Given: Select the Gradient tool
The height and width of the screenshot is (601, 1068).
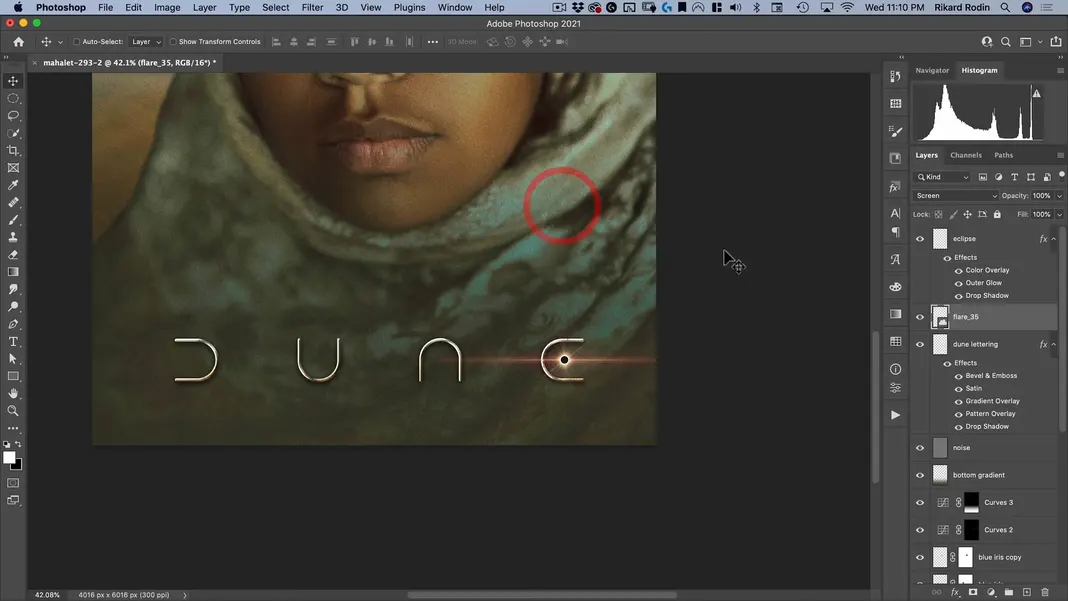Looking at the screenshot, I should click(13, 272).
